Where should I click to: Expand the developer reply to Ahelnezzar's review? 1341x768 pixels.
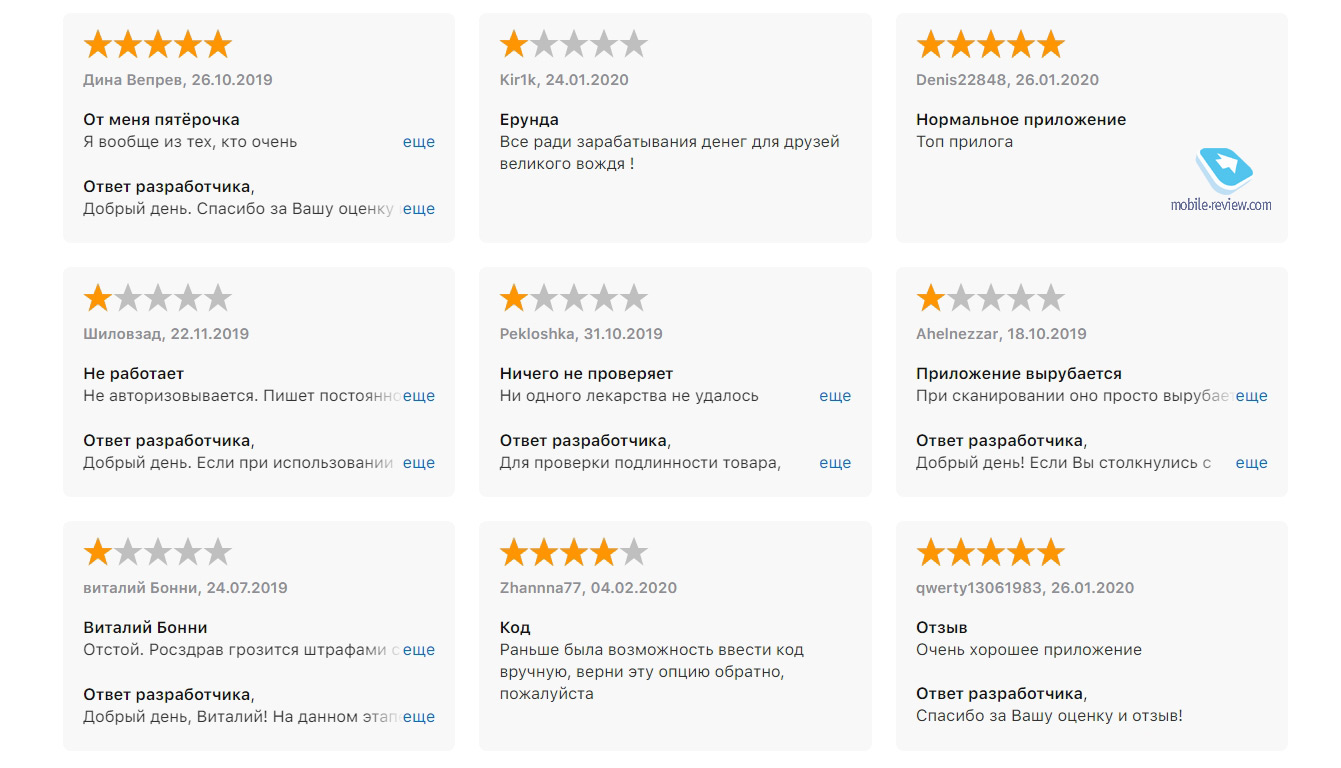[x=1251, y=463]
